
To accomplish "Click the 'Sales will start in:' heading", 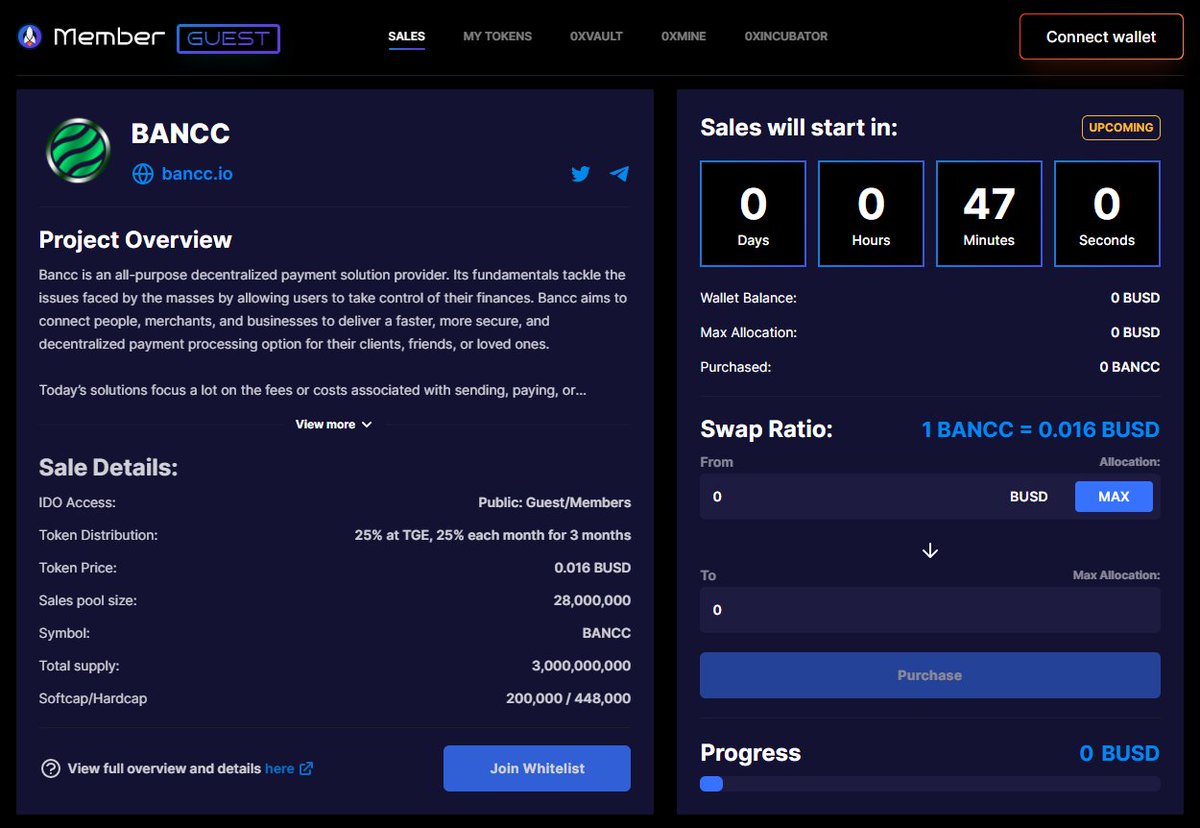I will [x=799, y=128].
